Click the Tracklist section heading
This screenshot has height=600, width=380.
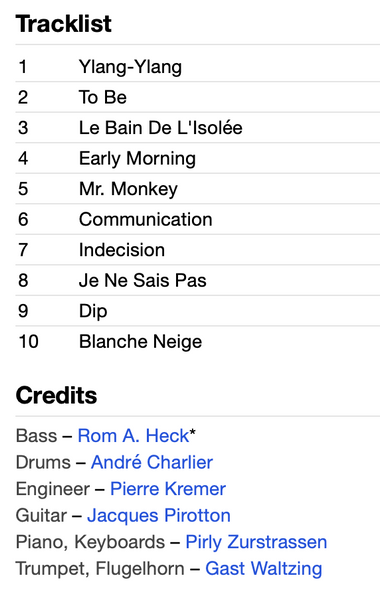click(x=64, y=24)
